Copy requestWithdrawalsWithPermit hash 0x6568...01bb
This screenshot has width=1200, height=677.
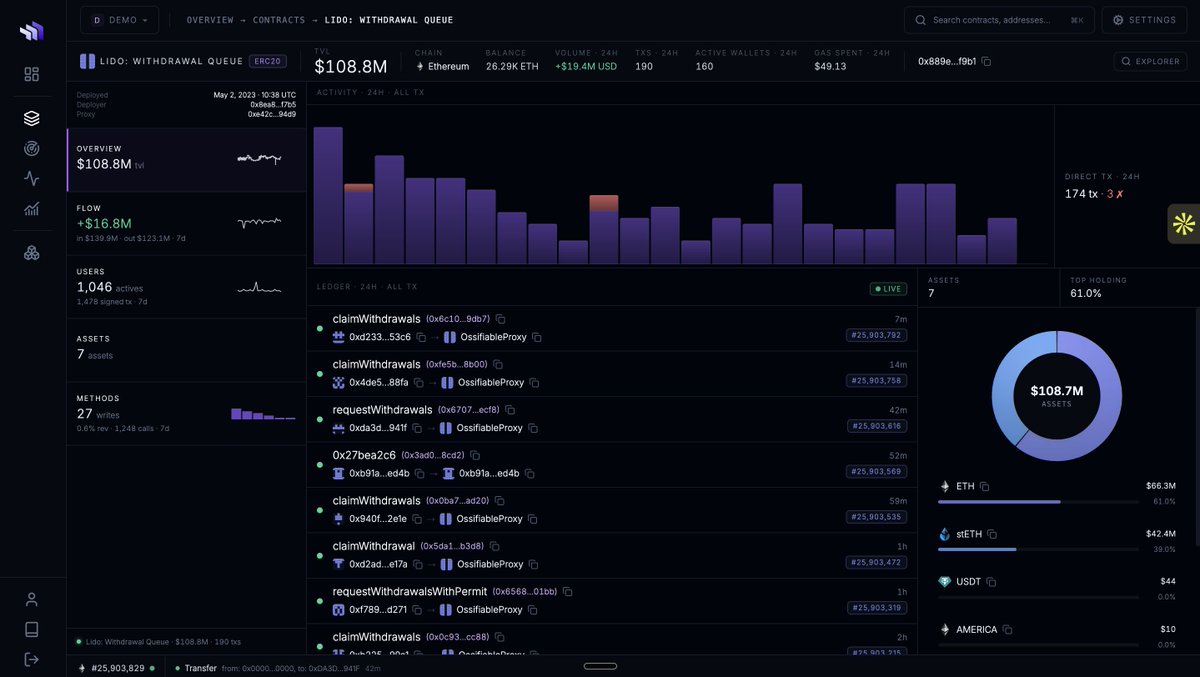point(567,592)
